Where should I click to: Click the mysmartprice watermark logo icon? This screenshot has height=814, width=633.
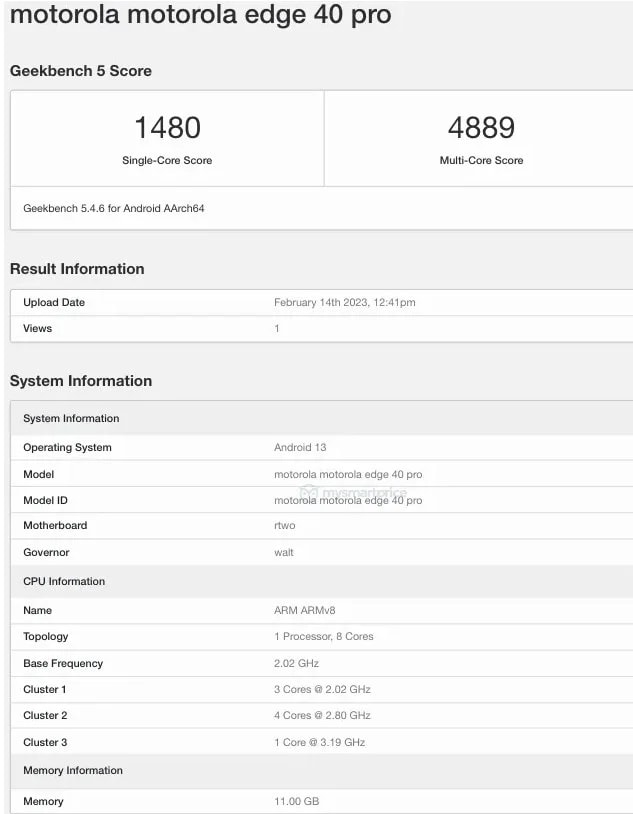(309, 492)
